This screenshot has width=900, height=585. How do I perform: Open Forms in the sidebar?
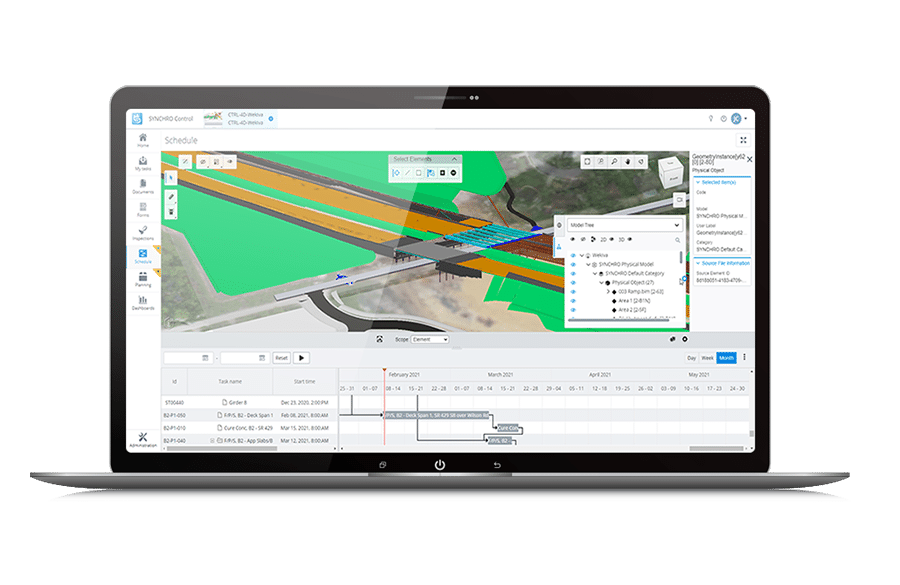[x=143, y=210]
